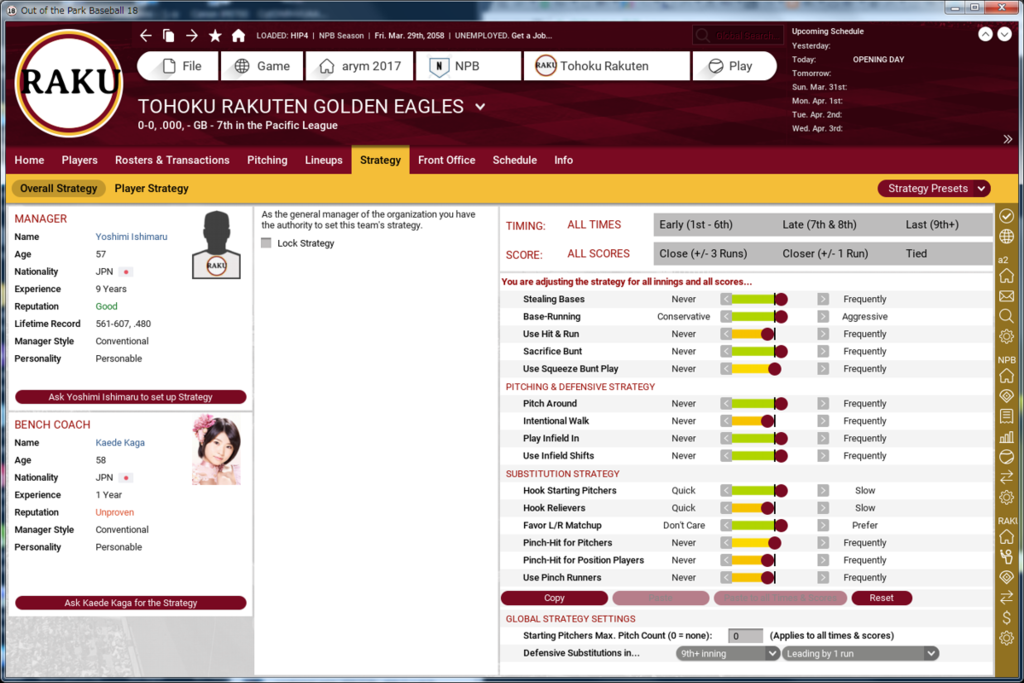Open the Leading by 1 run dropdown
Image resolution: width=1024 pixels, height=683 pixels.
coord(860,653)
